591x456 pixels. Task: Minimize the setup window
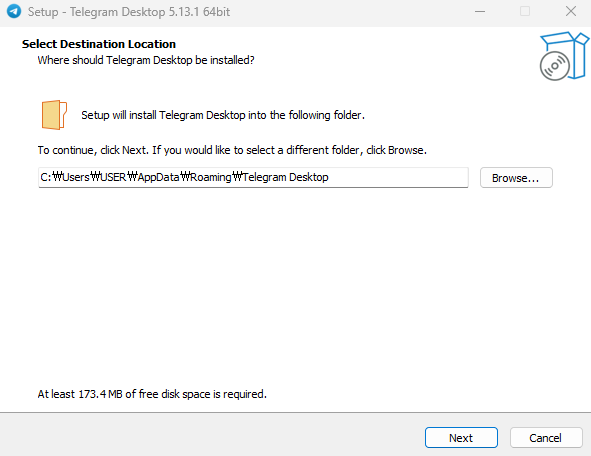(480, 11)
